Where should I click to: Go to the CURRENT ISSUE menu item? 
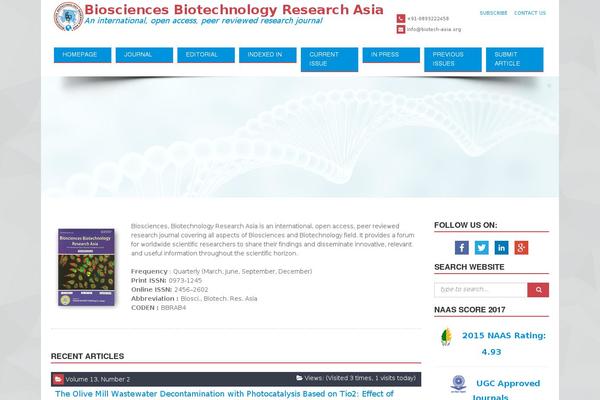point(329,59)
